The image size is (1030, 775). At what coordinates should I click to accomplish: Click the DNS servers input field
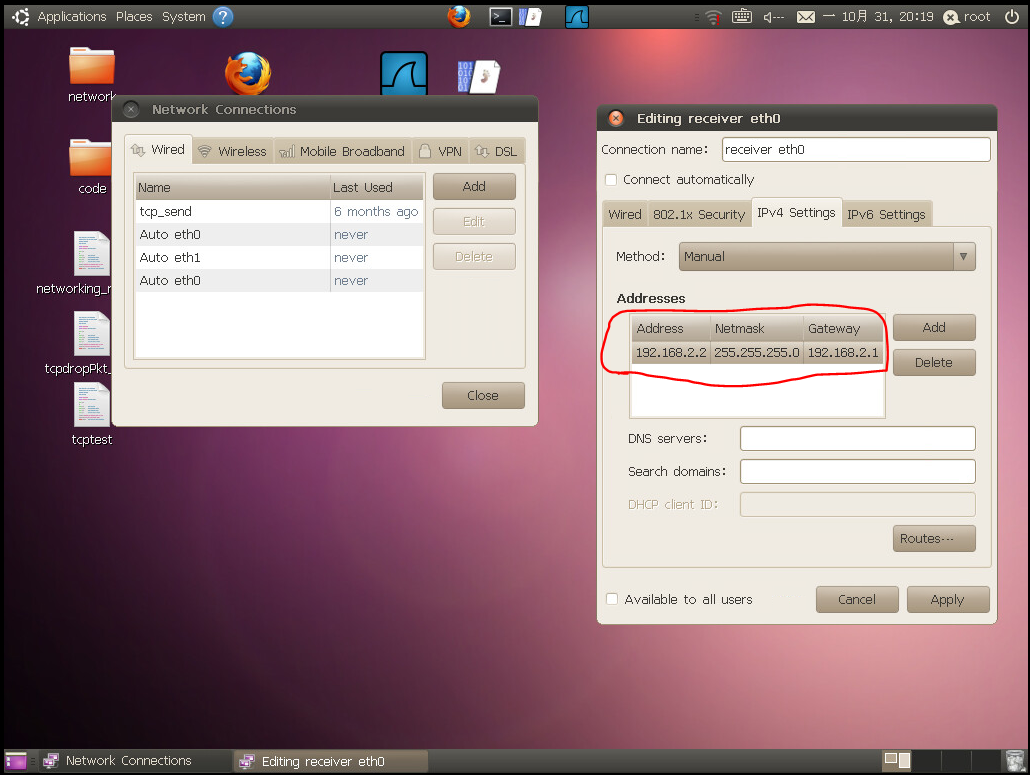857,439
